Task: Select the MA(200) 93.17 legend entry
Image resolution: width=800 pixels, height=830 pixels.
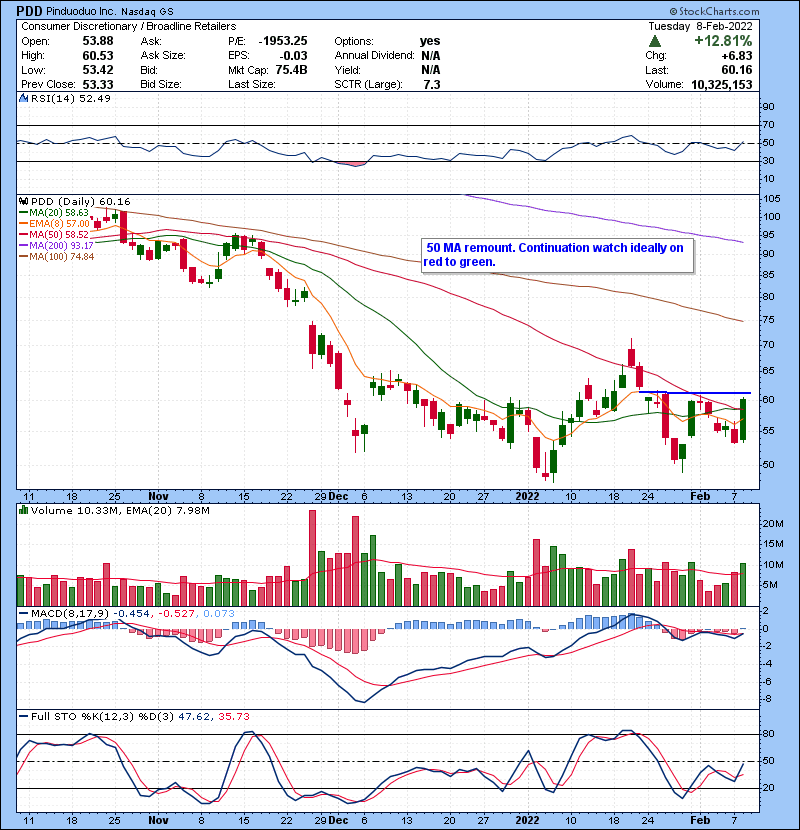Action: (56, 246)
